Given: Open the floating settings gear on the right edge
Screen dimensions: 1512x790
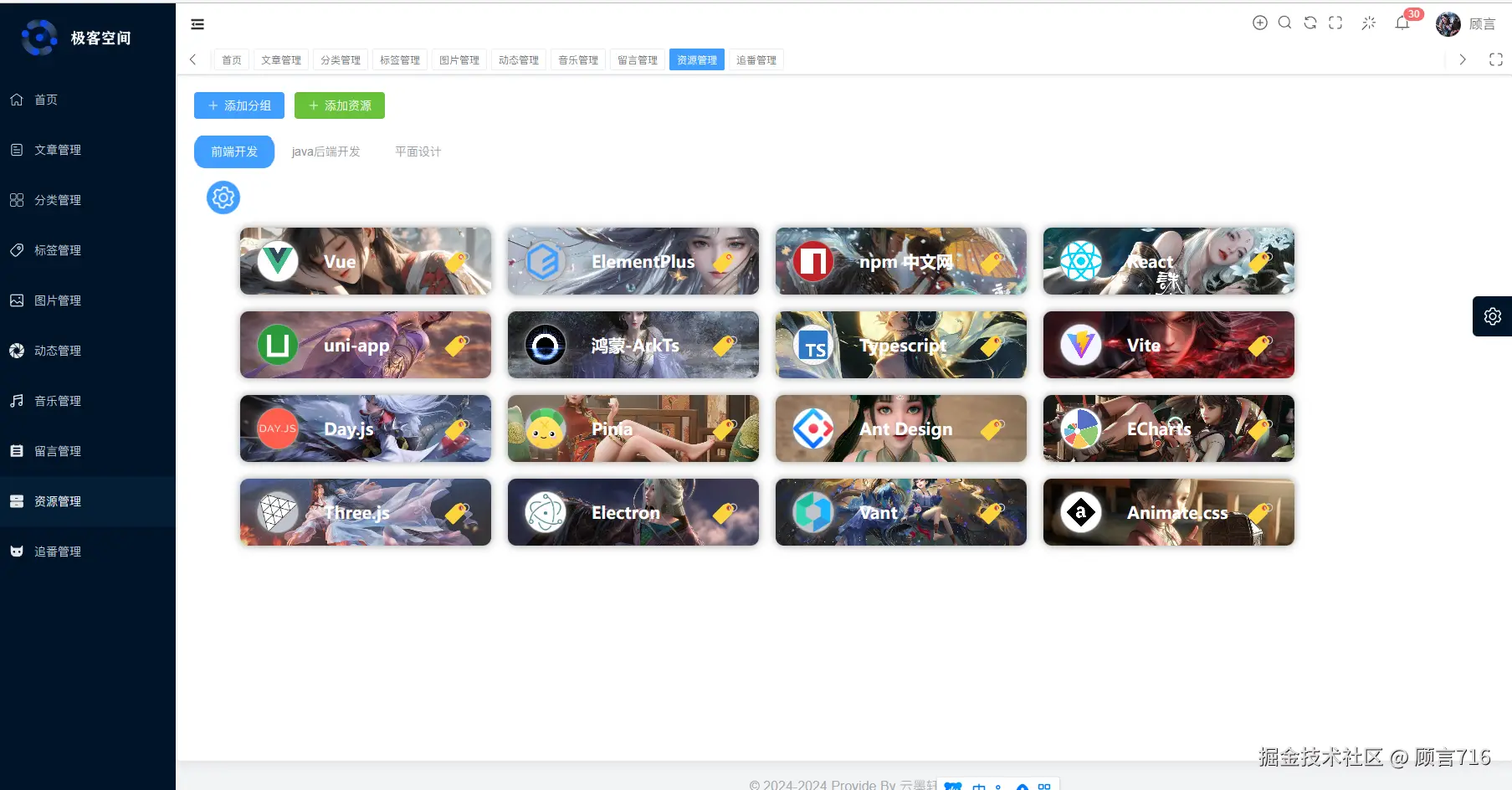Looking at the screenshot, I should 1492,316.
